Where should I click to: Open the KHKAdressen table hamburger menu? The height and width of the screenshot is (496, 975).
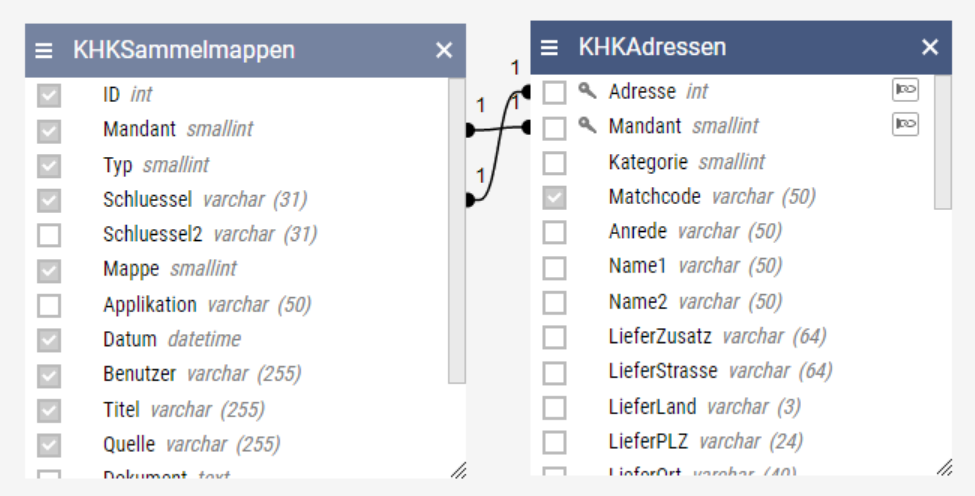pos(549,47)
